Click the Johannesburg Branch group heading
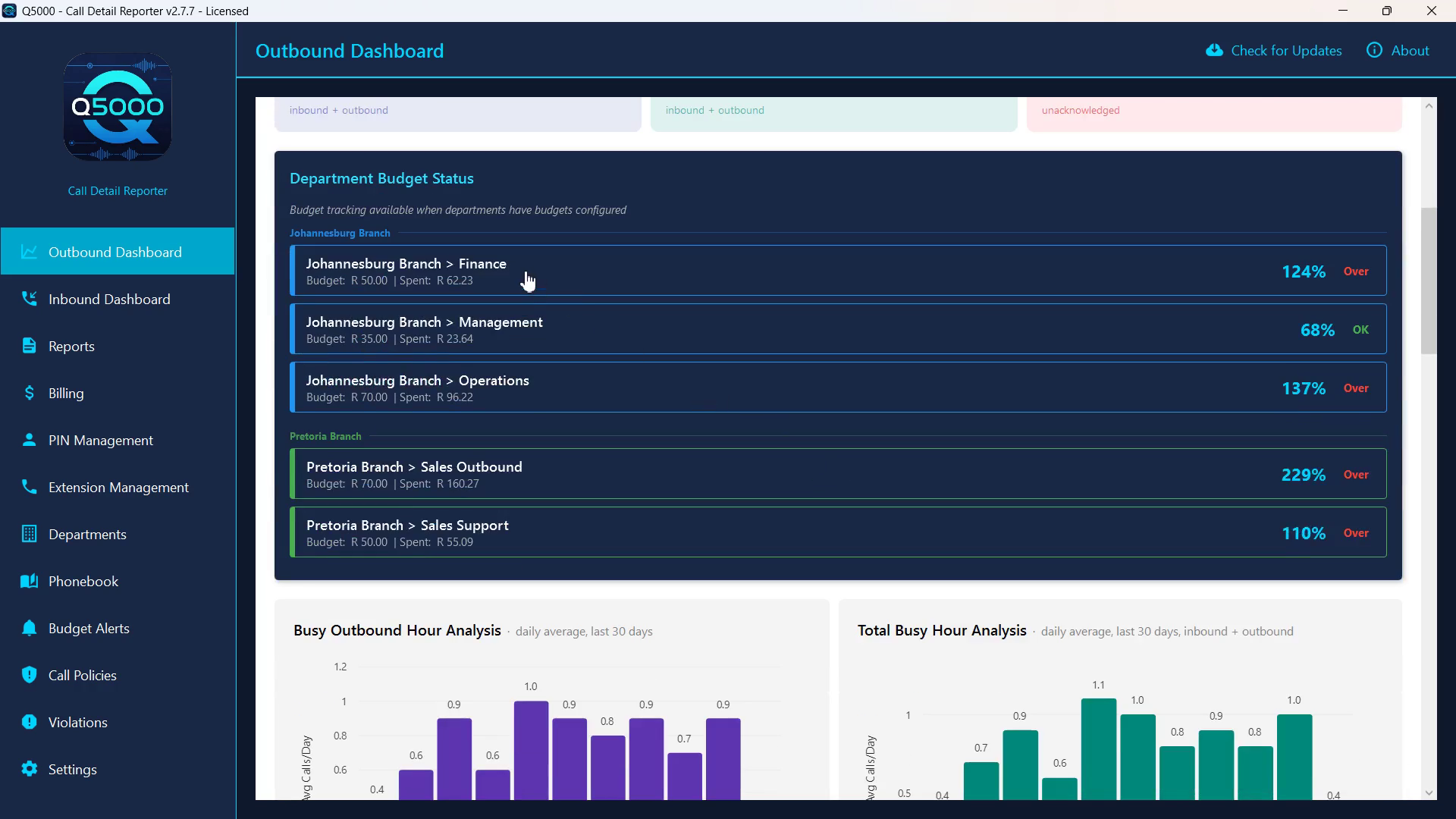The height and width of the screenshot is (819, 1456). click(x=340, y=233)
